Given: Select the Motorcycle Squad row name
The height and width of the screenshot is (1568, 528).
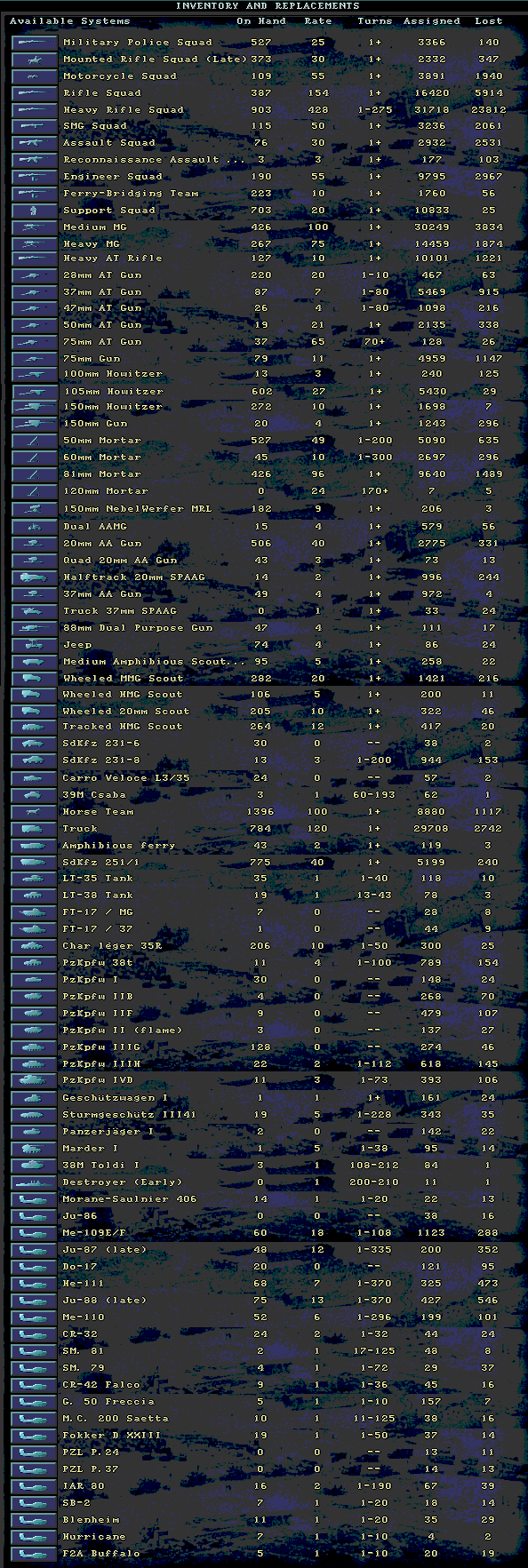Looking at the screenshot, I should click(120, 76).
